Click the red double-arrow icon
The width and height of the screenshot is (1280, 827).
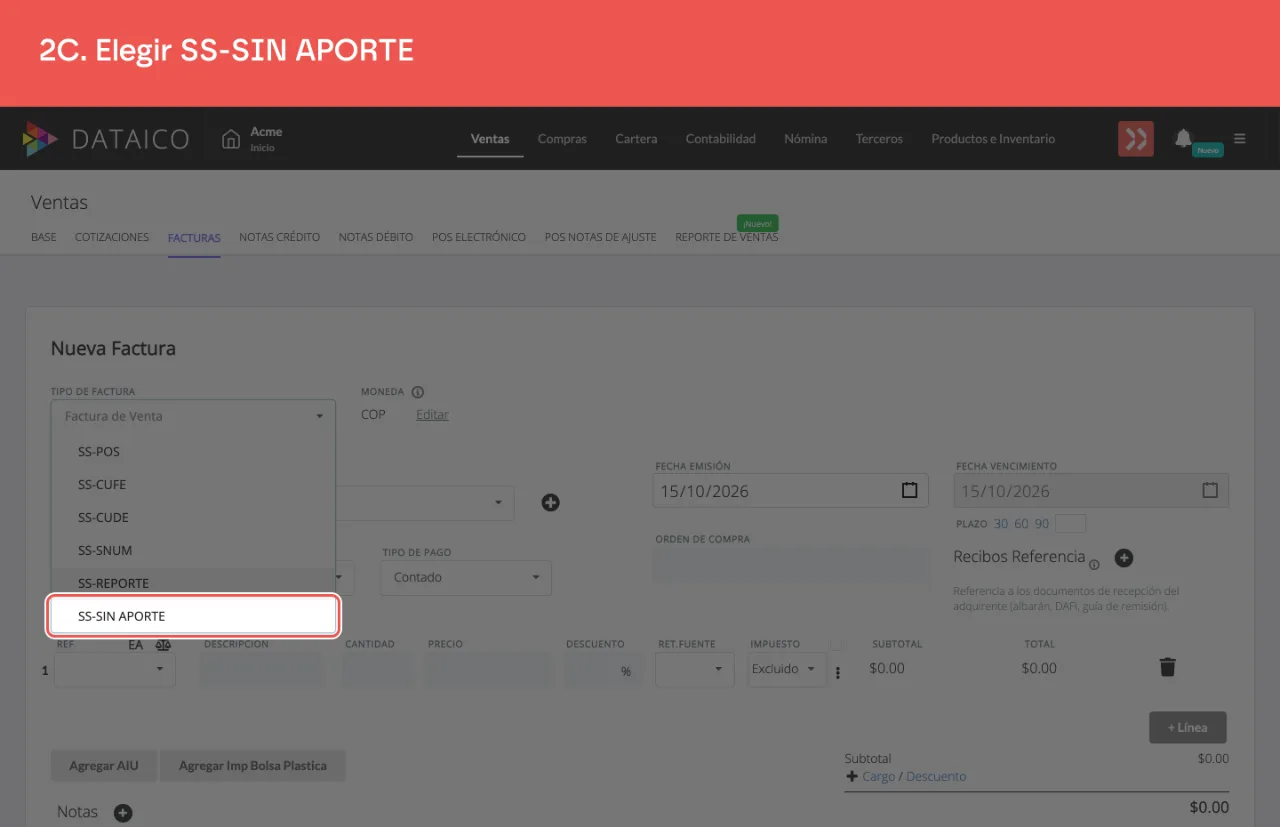pyautogui.click(x=1136, y=139)
